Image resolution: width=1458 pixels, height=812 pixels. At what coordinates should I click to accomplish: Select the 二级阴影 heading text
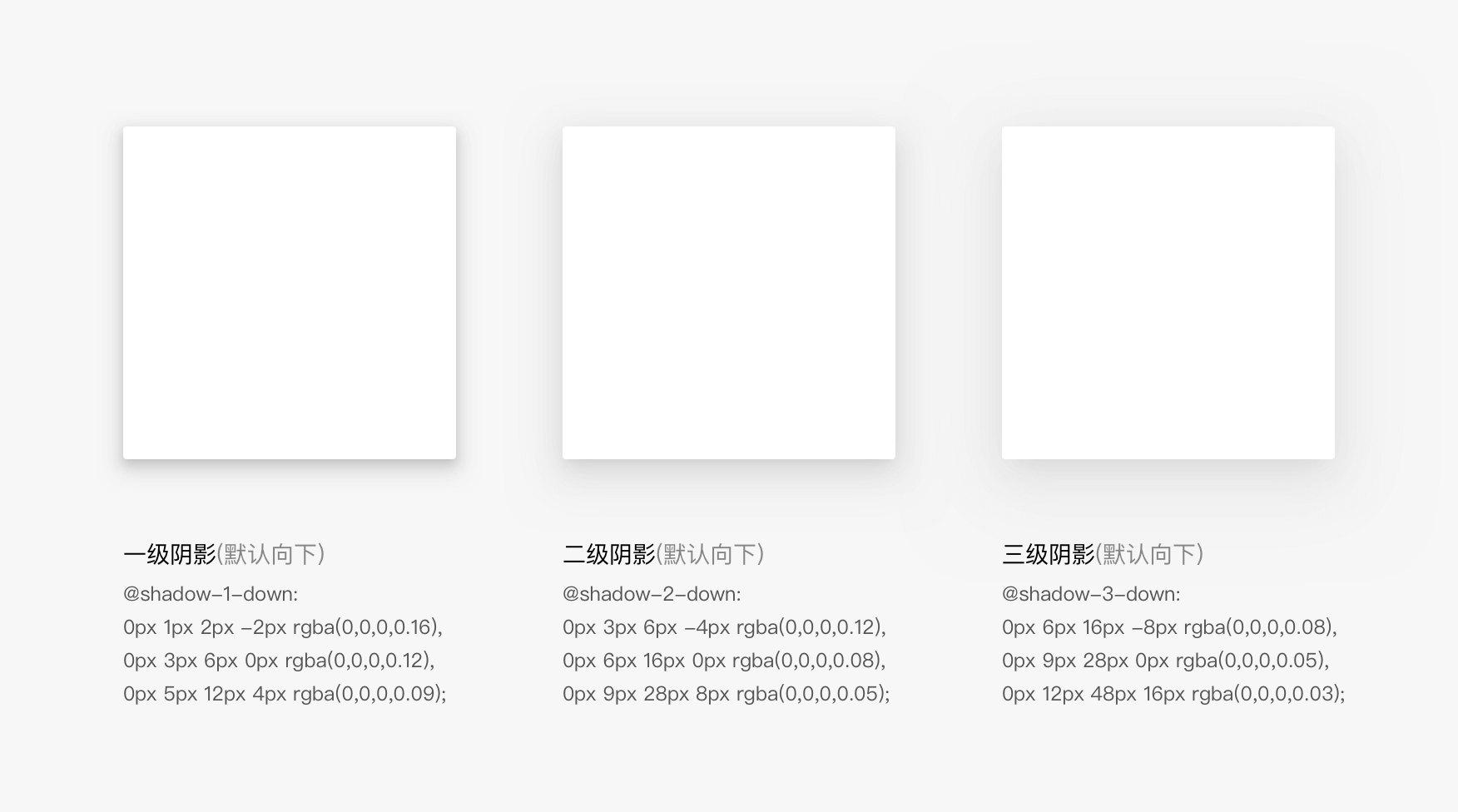tap(609, 554)
